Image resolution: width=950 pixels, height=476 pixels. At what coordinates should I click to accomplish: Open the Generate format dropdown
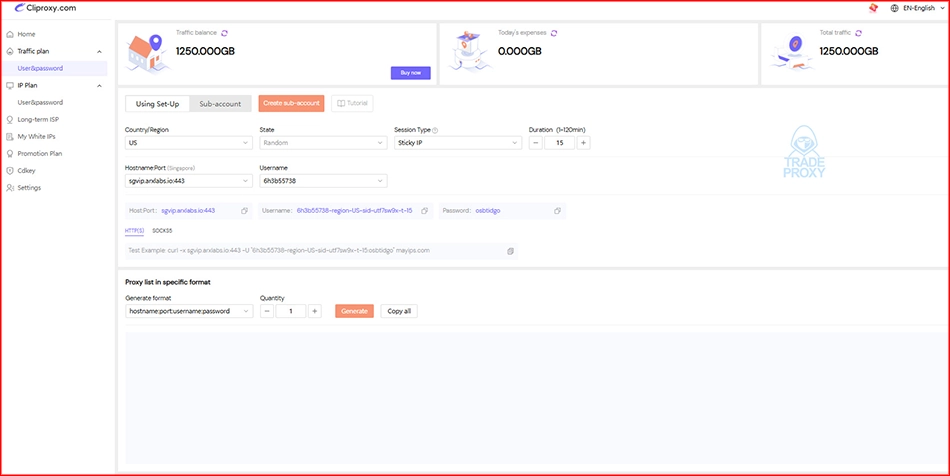tap(188, 311)
